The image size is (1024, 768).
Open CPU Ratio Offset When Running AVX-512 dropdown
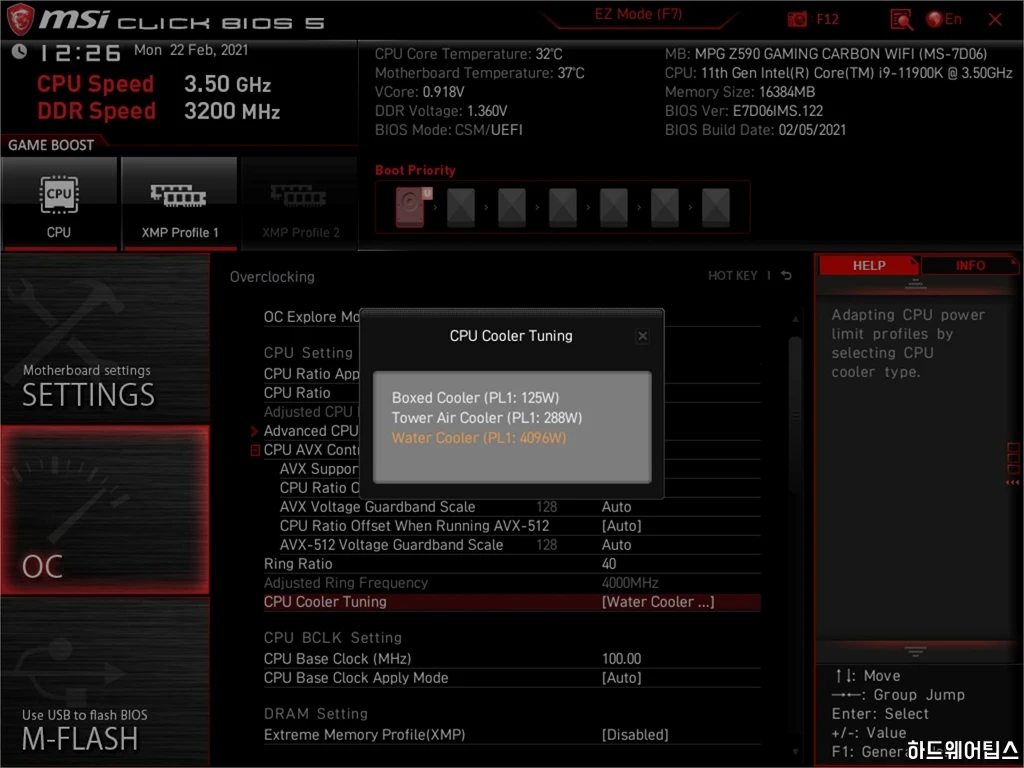tap(621, 526)
